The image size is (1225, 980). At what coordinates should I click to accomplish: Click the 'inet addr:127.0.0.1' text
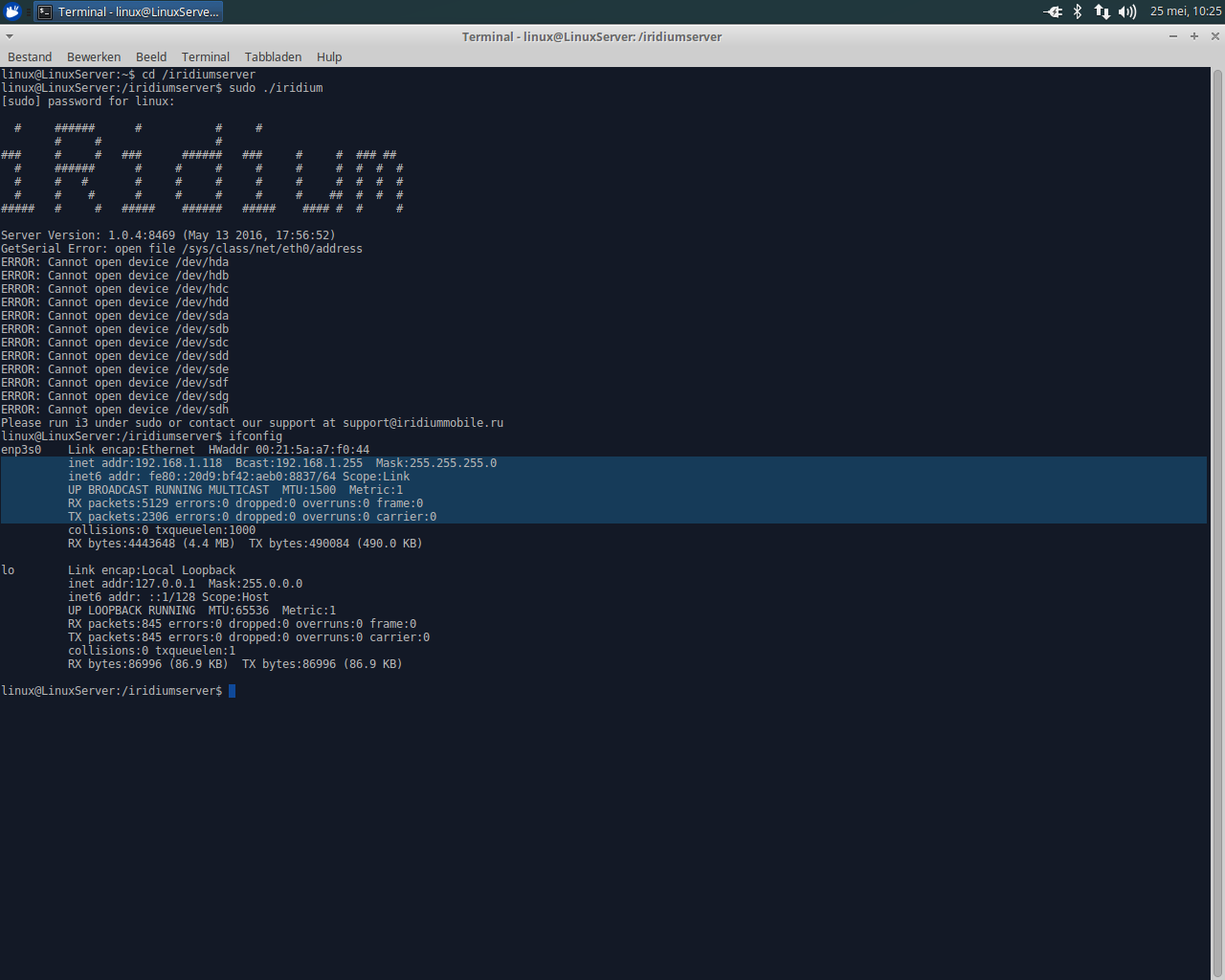pos(132,584)
